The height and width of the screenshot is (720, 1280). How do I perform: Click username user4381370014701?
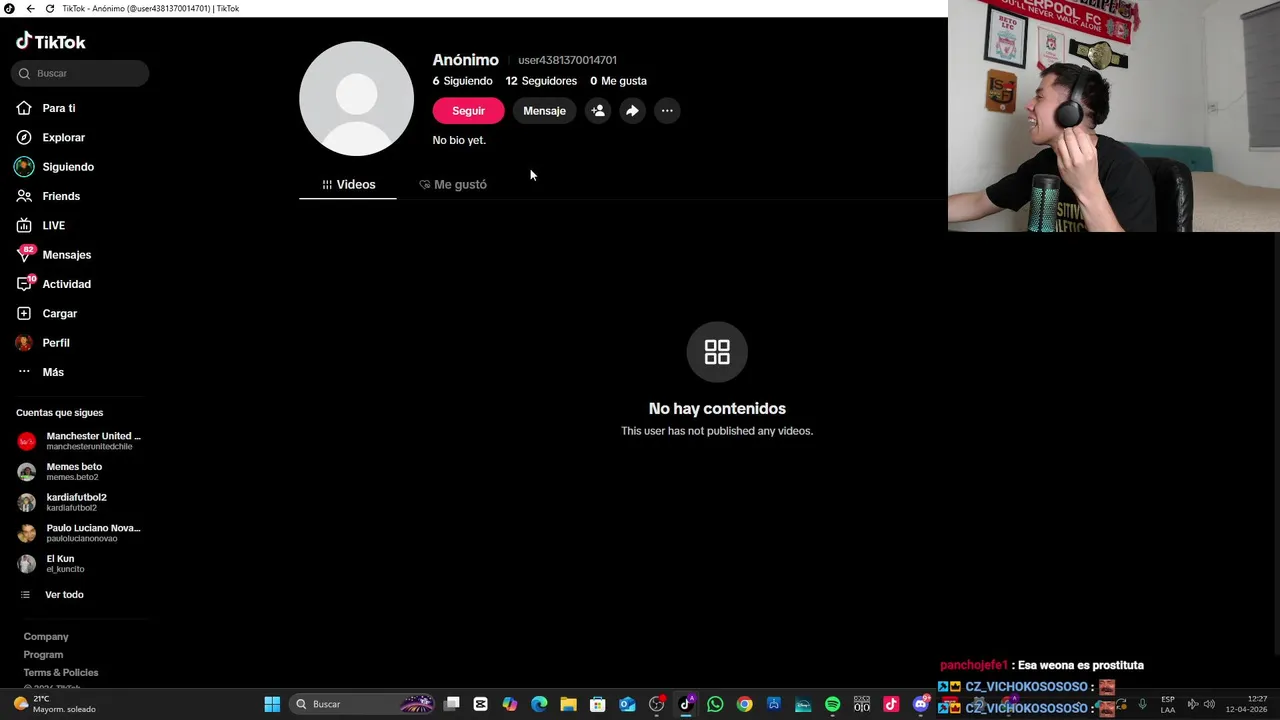567,60
